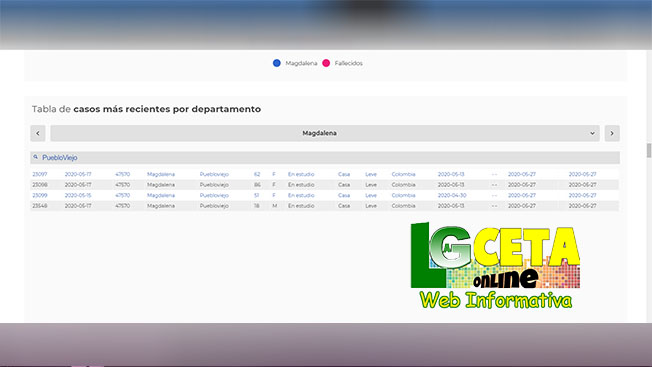
Task: Click the 2020-04-30 date in row 23099
Action: [x=452, y=195]
